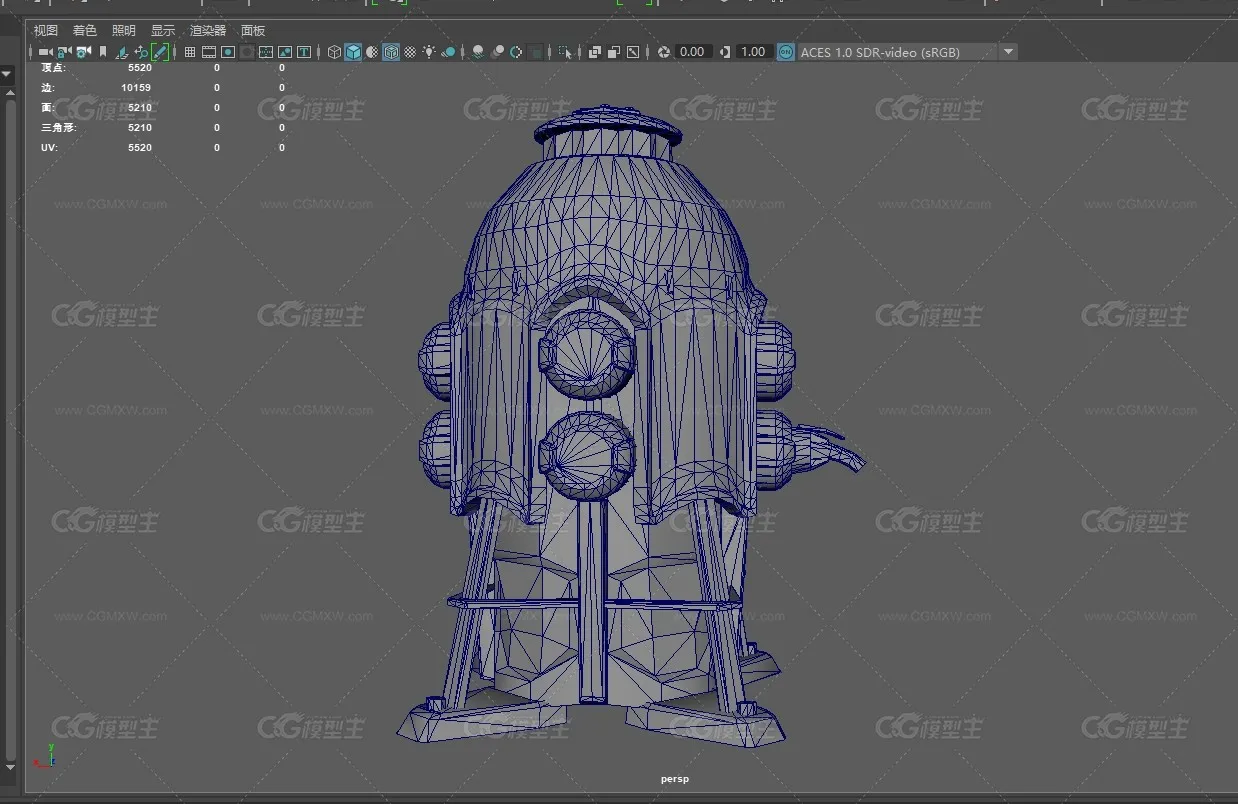Click the Gamma reset icon
The height and width of the screenshot is (804, 1238).
click(725, 52)
